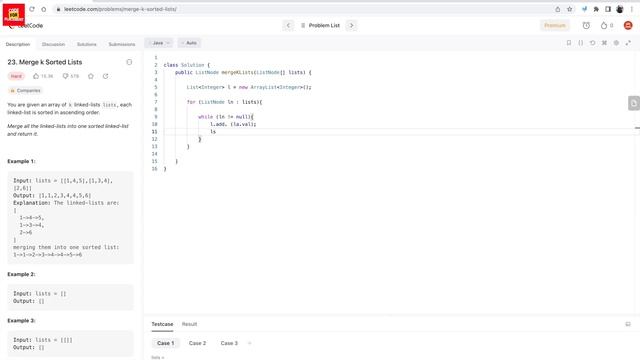
Task: Add a new testcase with plus
Action: (250, 343)
